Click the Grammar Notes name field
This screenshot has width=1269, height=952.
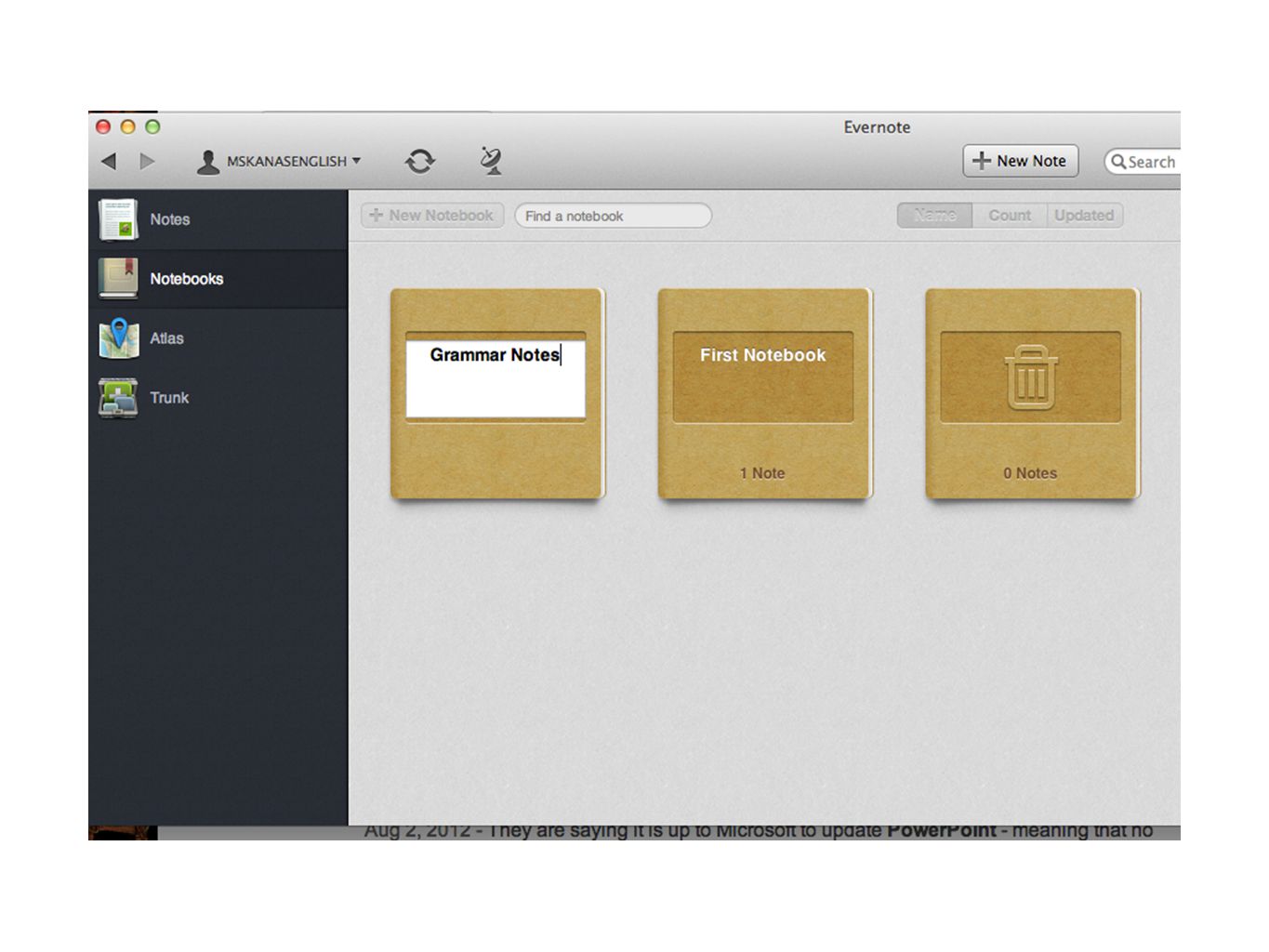[x=496, y=378]
